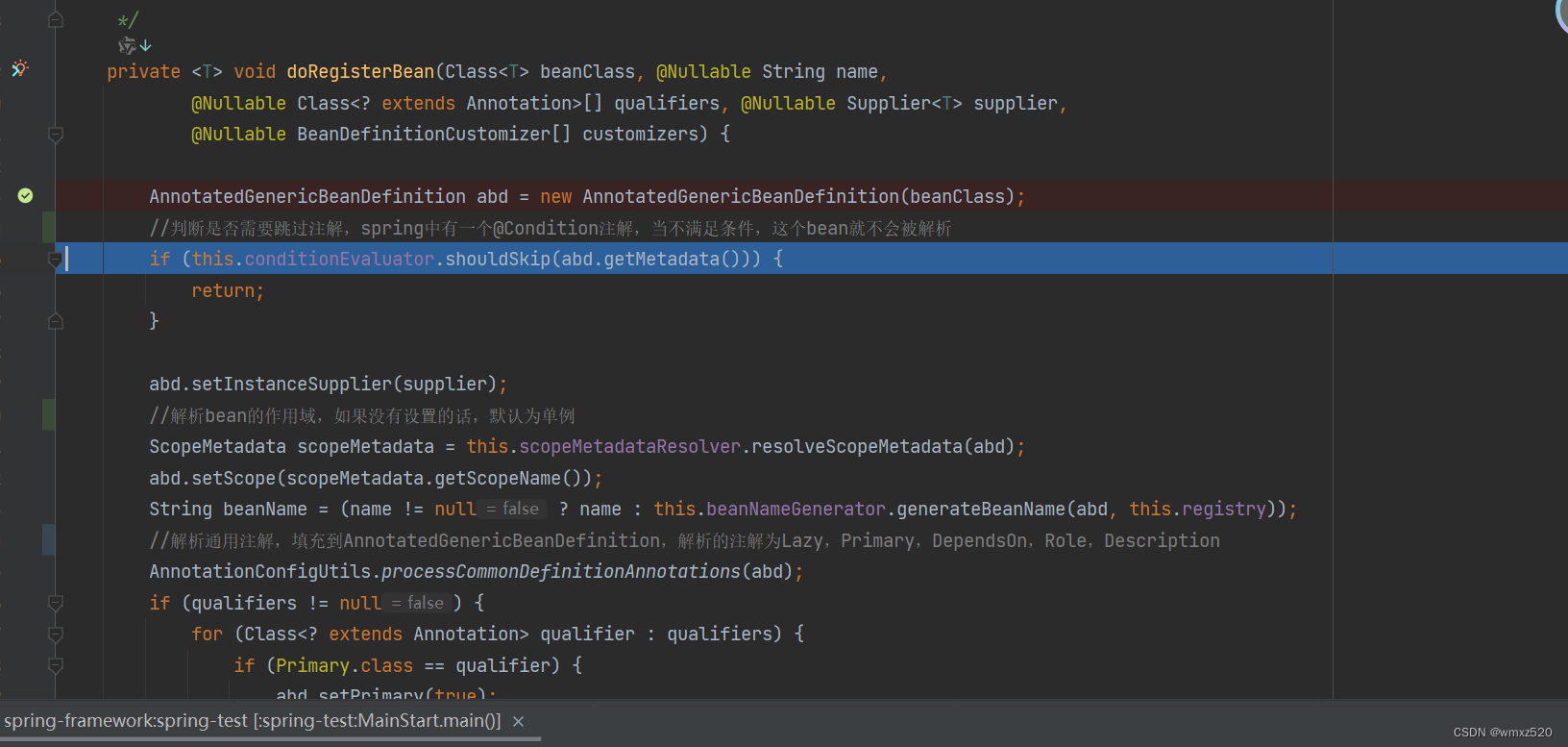Click abd.setScope call
This screenshot has height=747, width=1568.
212,478
